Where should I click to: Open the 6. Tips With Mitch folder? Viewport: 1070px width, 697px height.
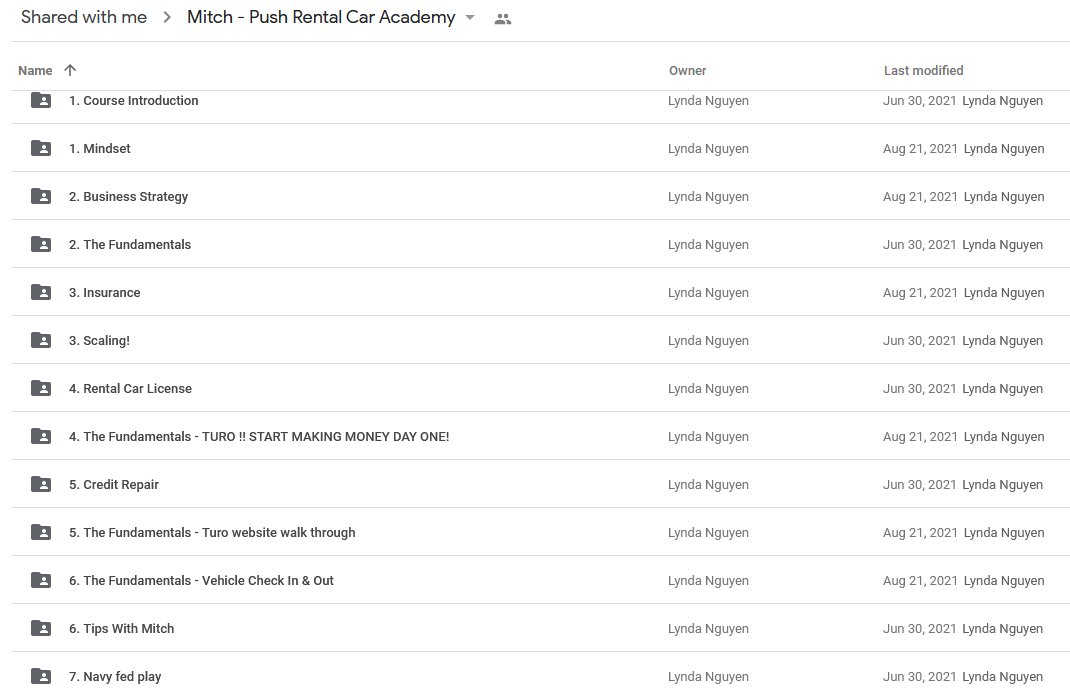[121, 628]
